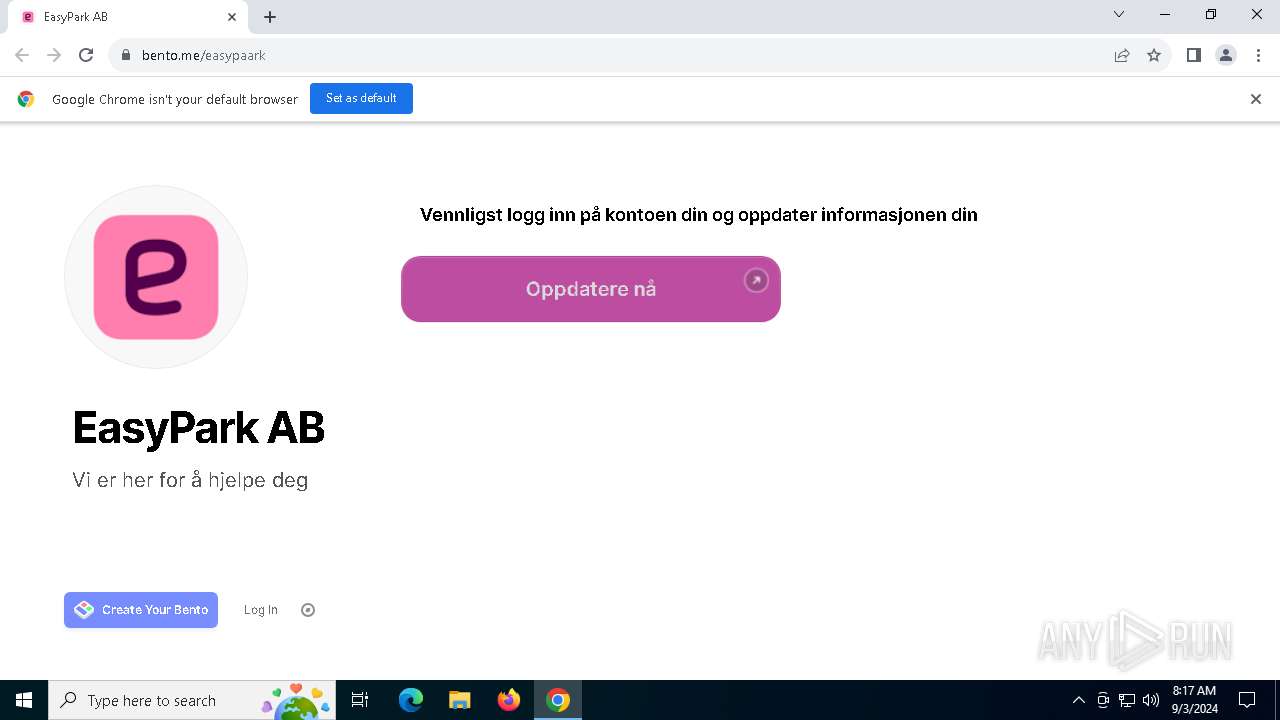This screenshot has height=720, width=1280.
Task: Click the bento.me/easypaark address bar
Action: coord(640,55)
